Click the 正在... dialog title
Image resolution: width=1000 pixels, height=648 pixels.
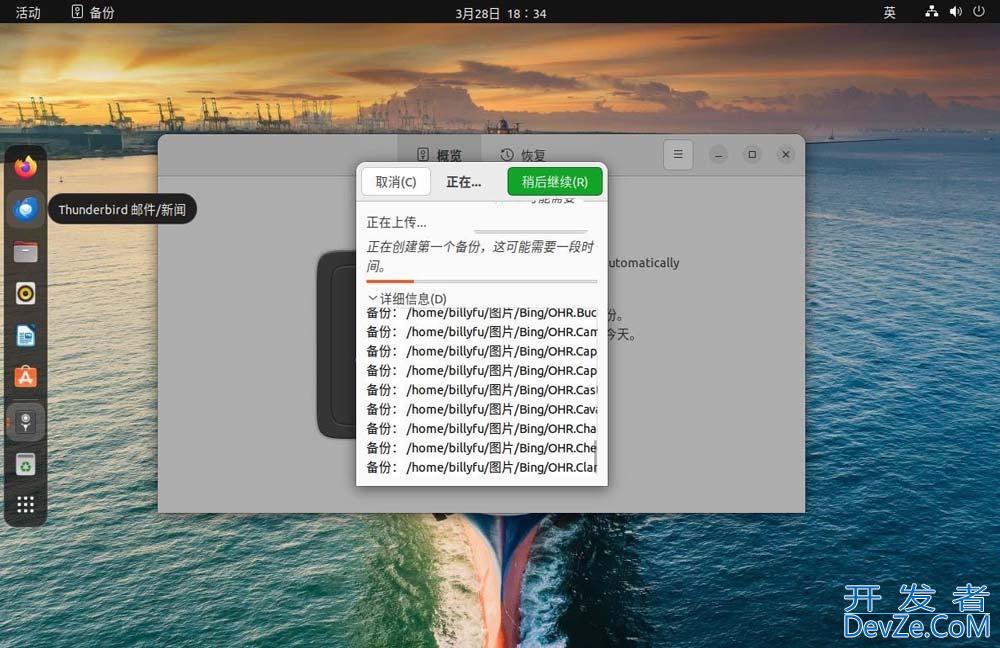[x=464, y=182]
